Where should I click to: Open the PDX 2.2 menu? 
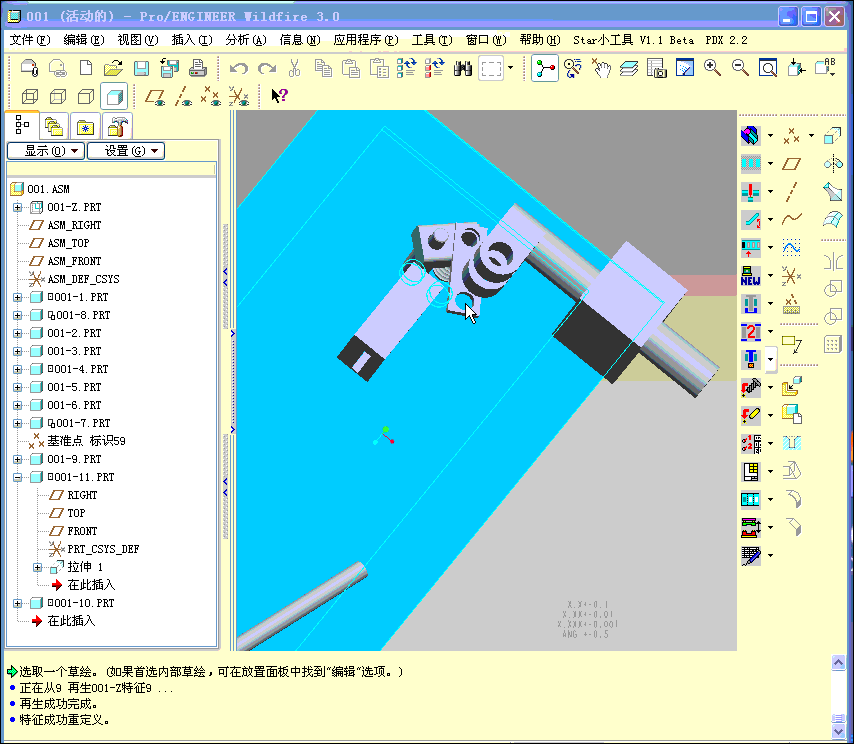pos(726,40)
